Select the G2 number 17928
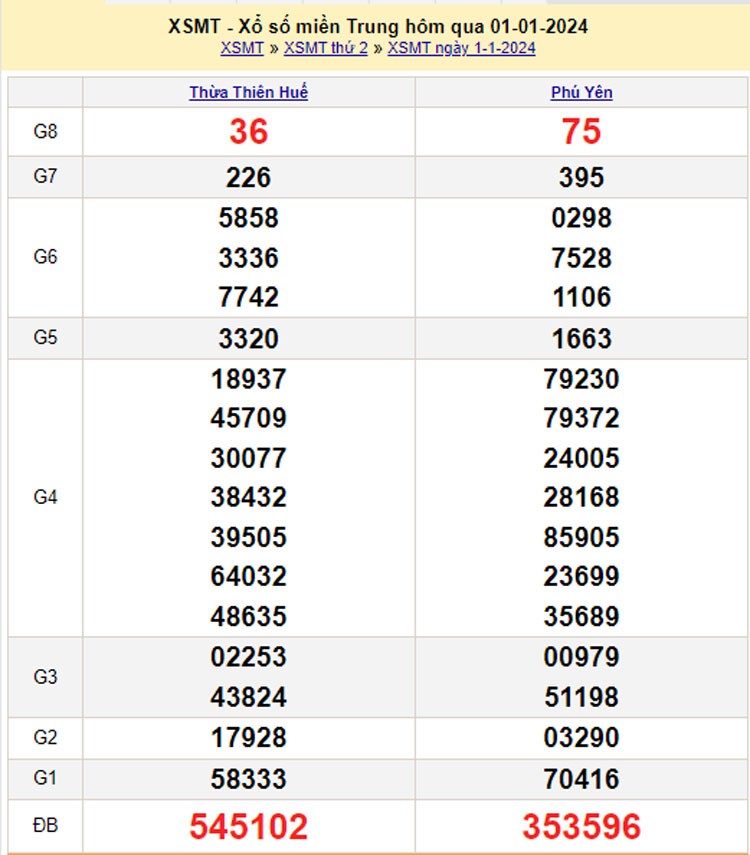Viewport: 750px width, 855px height. pos(249,738)
